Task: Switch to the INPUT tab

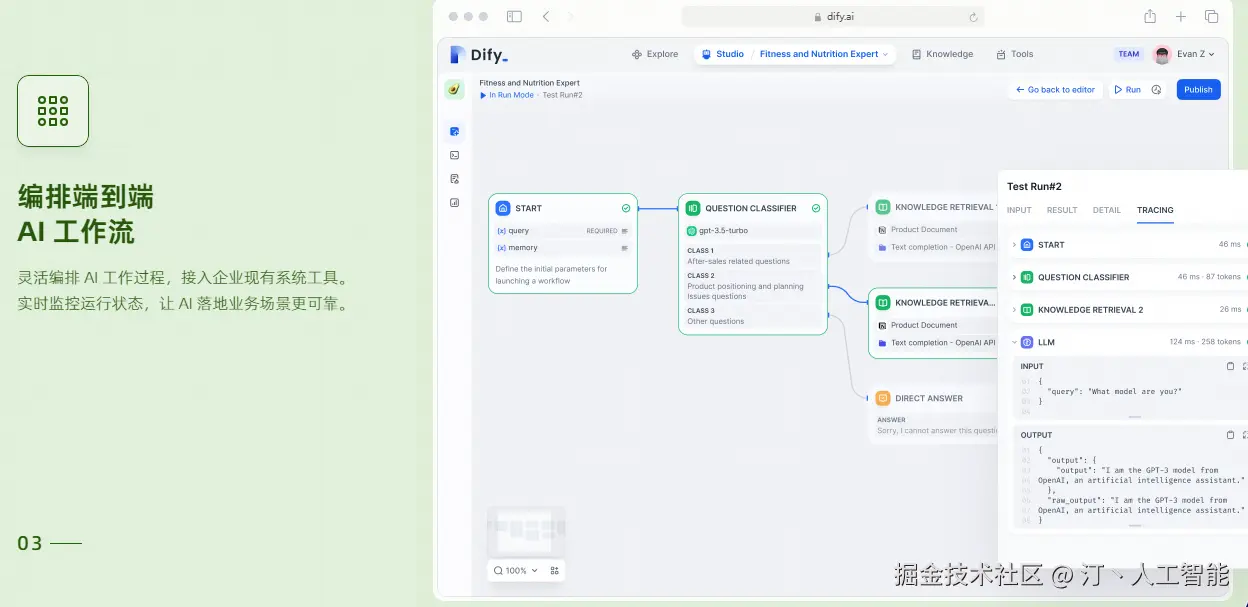Action: point(1019,211)
